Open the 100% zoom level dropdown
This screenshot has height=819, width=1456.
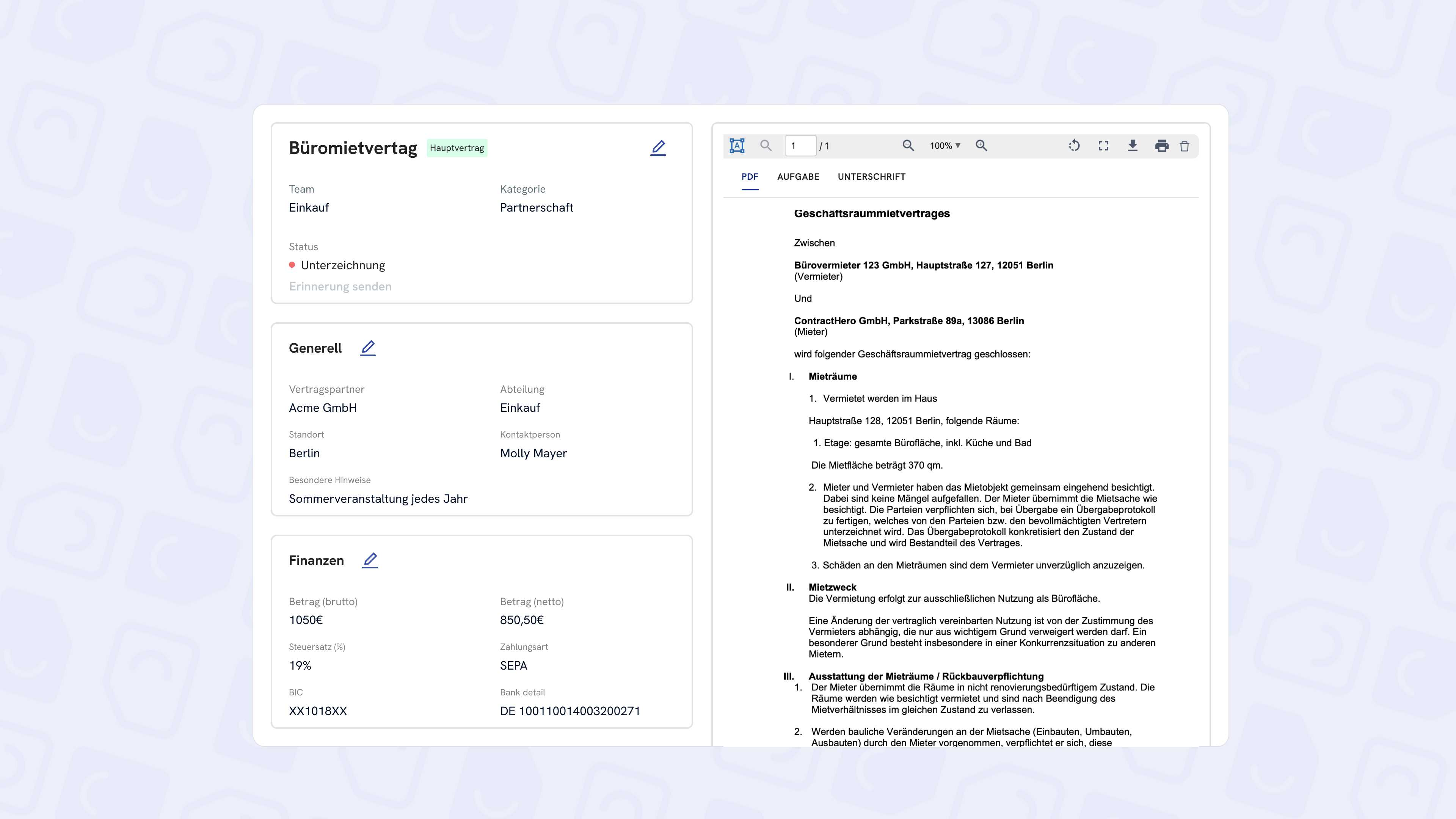click(945, 146)
